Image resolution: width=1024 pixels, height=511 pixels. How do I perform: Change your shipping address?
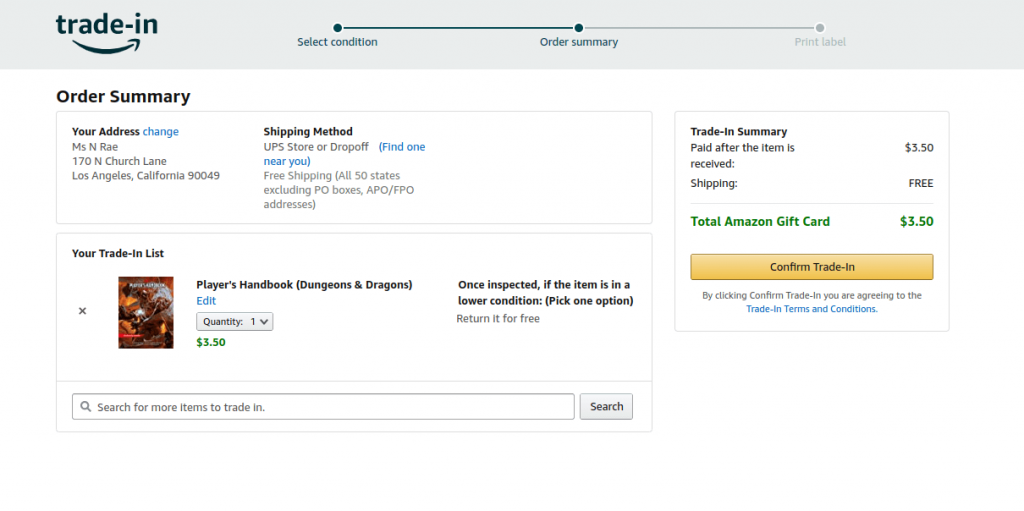pyautogui.click(x=161, y=132)
